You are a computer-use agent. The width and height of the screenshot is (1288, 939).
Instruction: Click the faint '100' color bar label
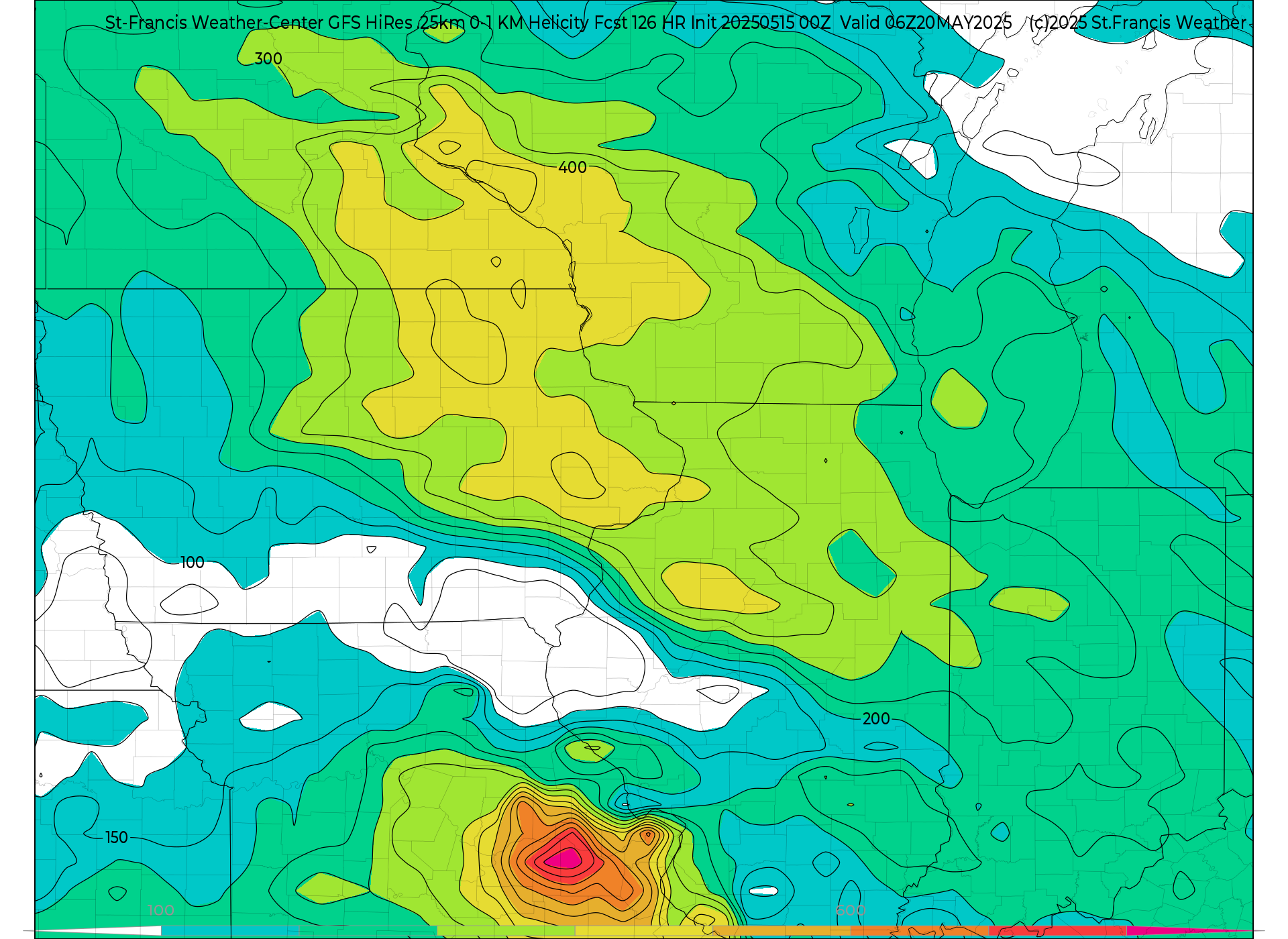click(161, 910)
